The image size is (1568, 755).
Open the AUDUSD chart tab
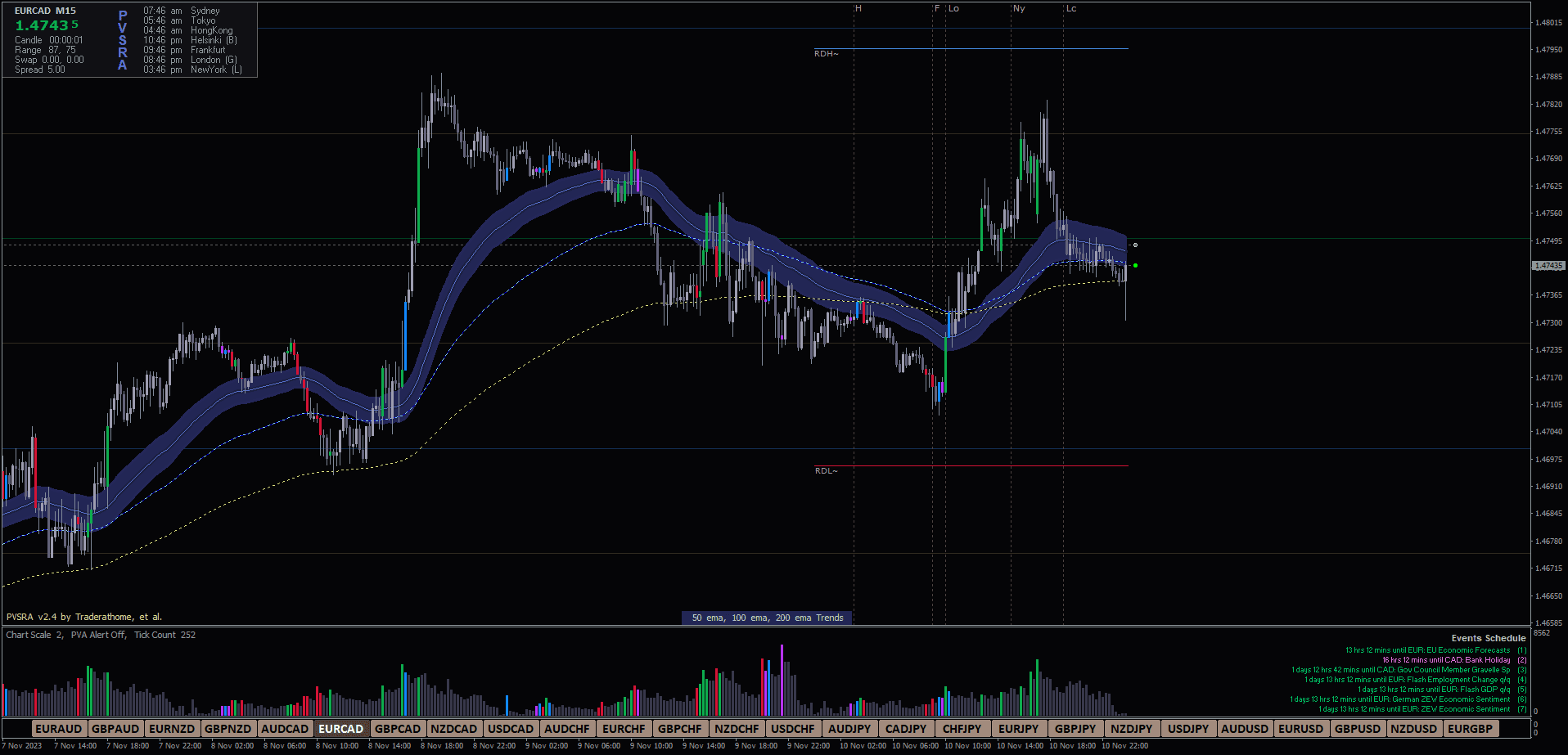pyautogui.click(x=1245, y=728)
